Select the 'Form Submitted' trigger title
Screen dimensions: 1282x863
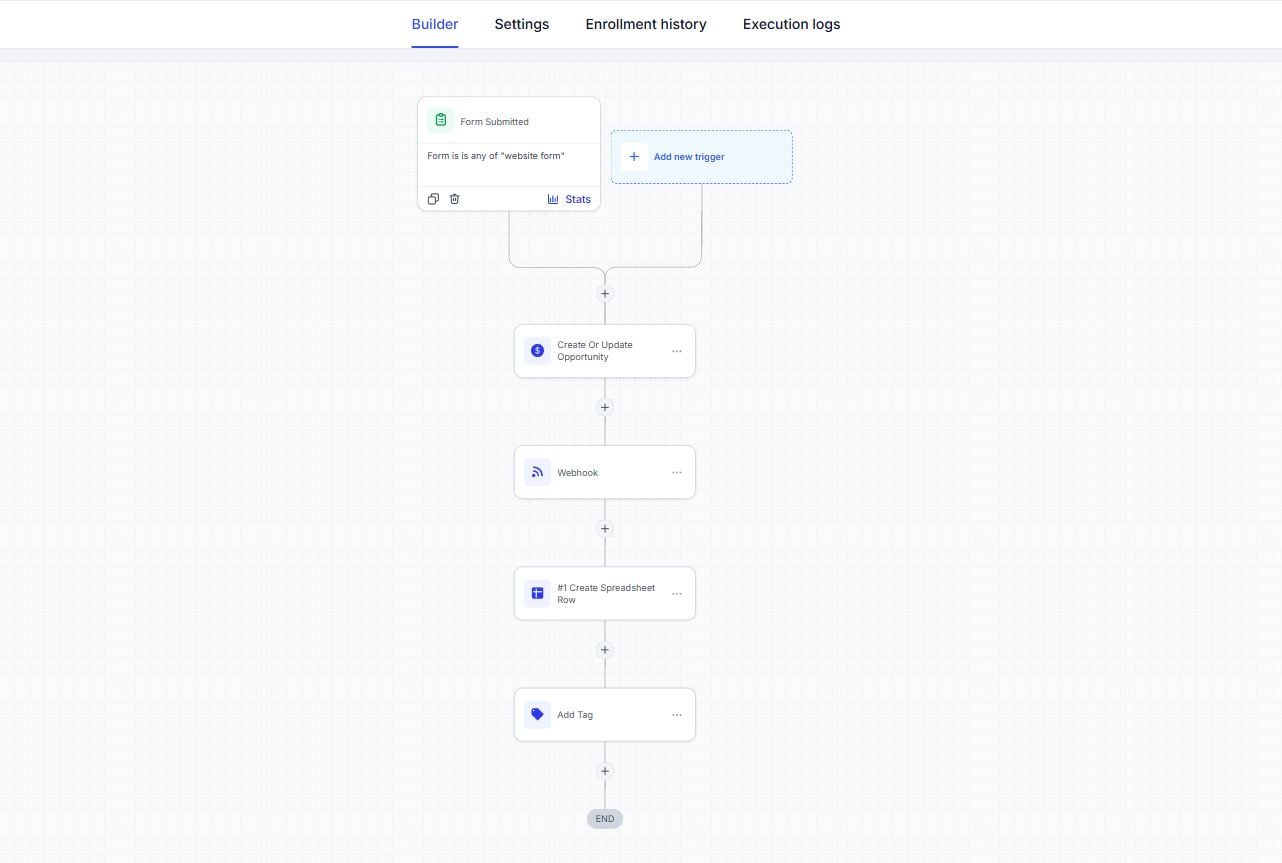click(494, 122)
